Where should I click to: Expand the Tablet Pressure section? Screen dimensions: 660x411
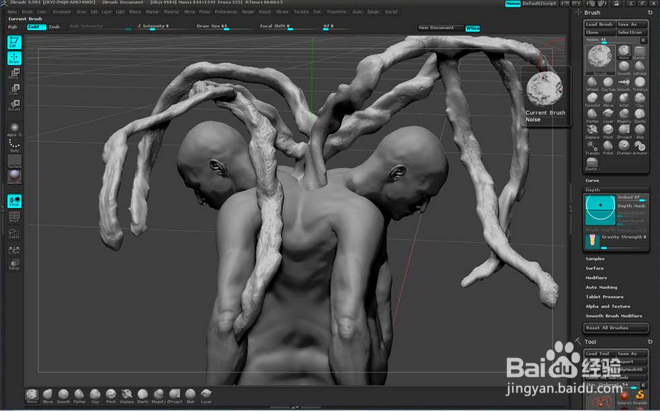tap(604, 297)
